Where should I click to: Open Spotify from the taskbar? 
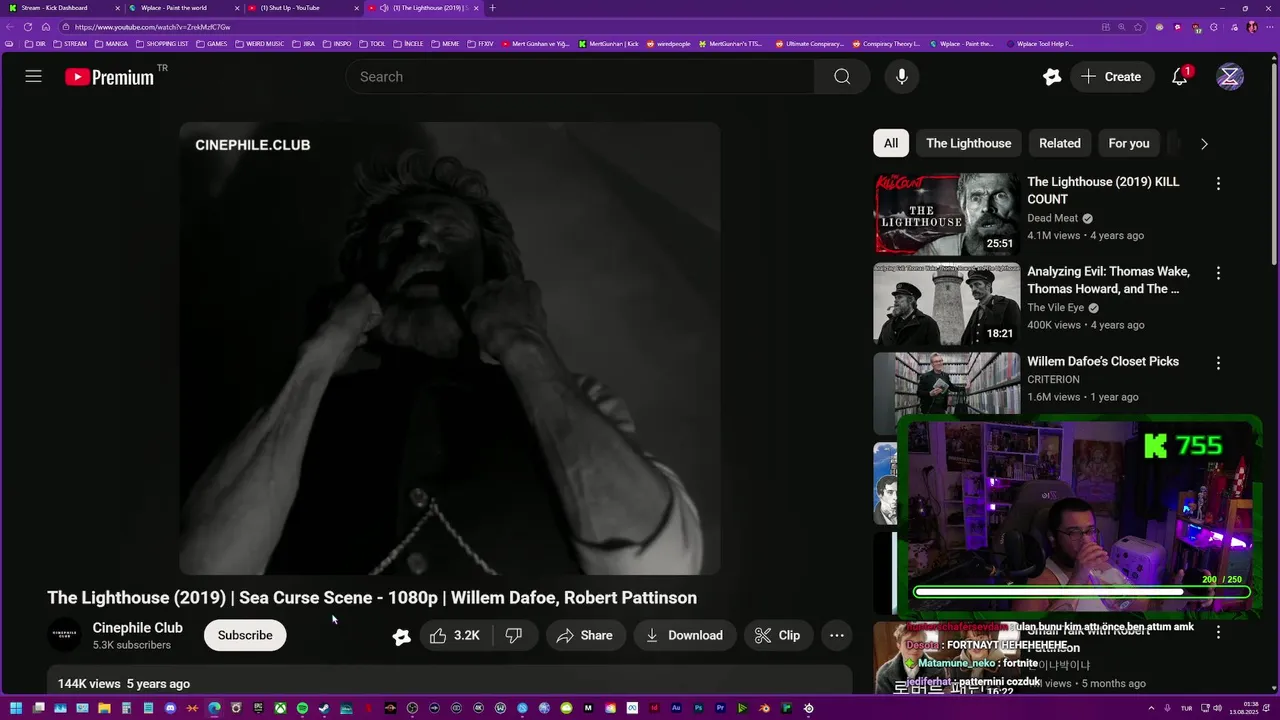tap(302, 708)
